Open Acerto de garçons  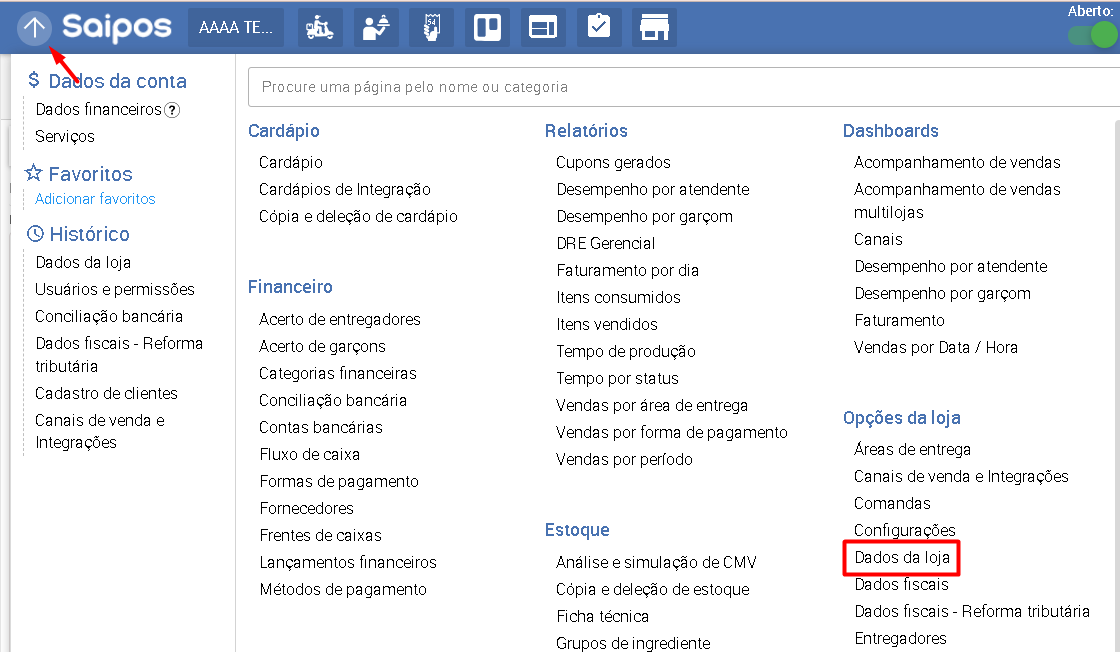pyautogui.click(x=322, y=346)
